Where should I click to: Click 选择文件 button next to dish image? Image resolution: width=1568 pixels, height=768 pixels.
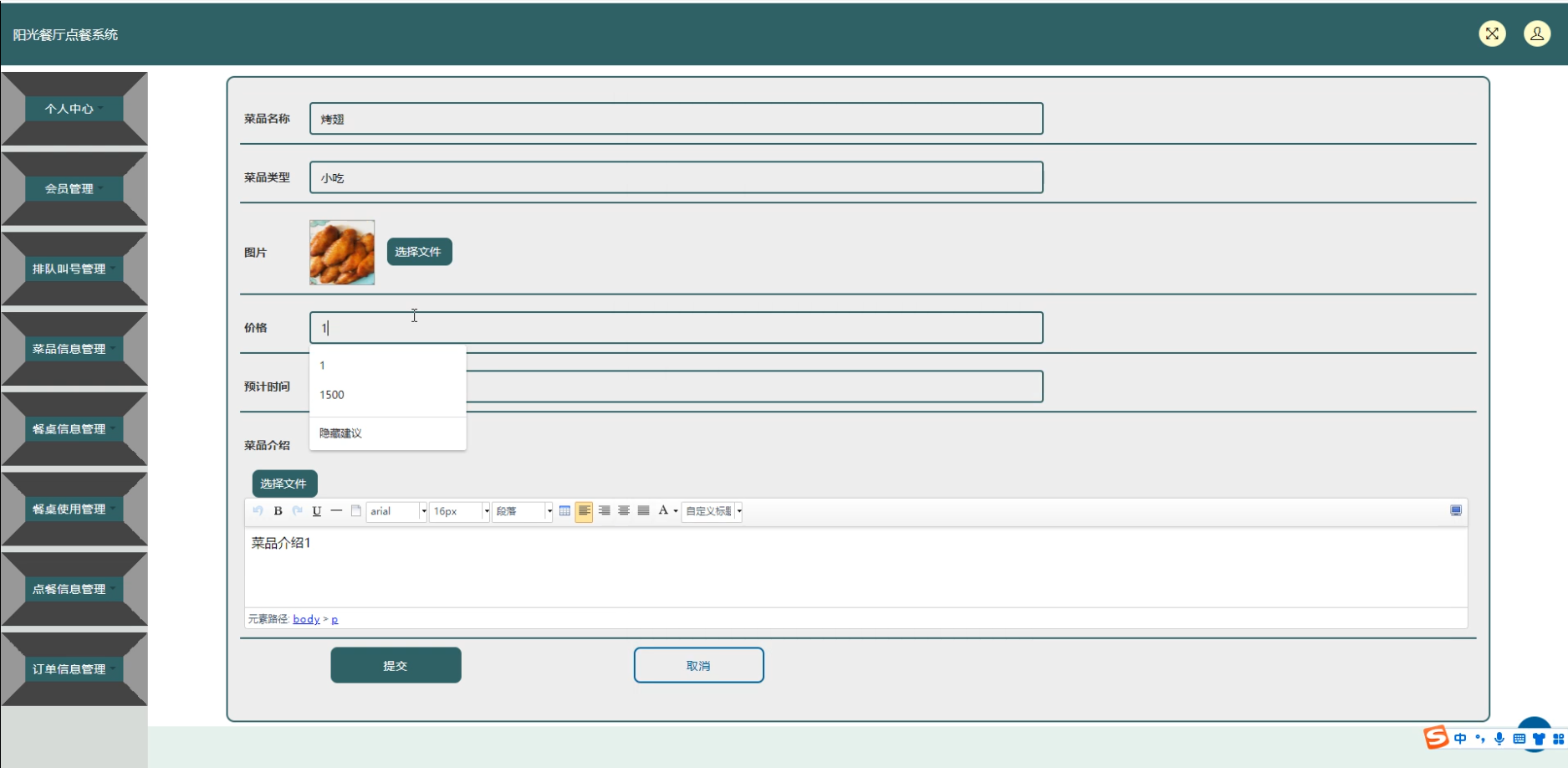(x=419, y=252)
